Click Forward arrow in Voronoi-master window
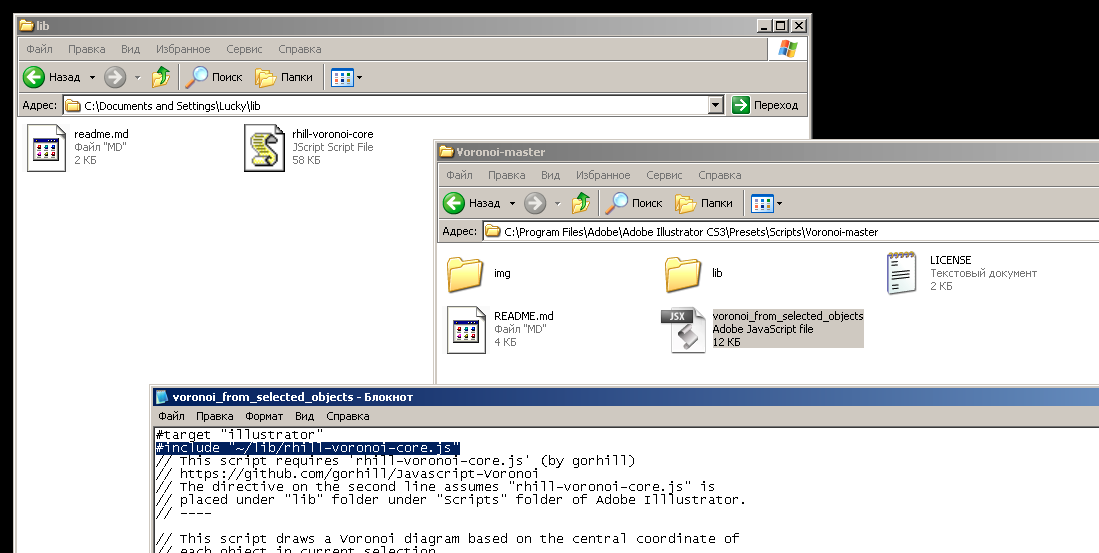Image resolution: width=1099 pixels, height=553 pixels. pyautogui.click(x=535, y=203)
